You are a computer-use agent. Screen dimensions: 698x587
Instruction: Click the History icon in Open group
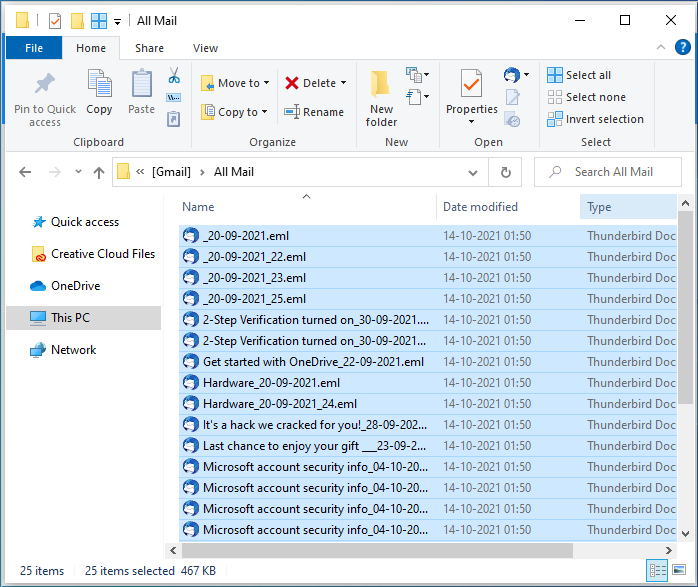pos(512,119)
